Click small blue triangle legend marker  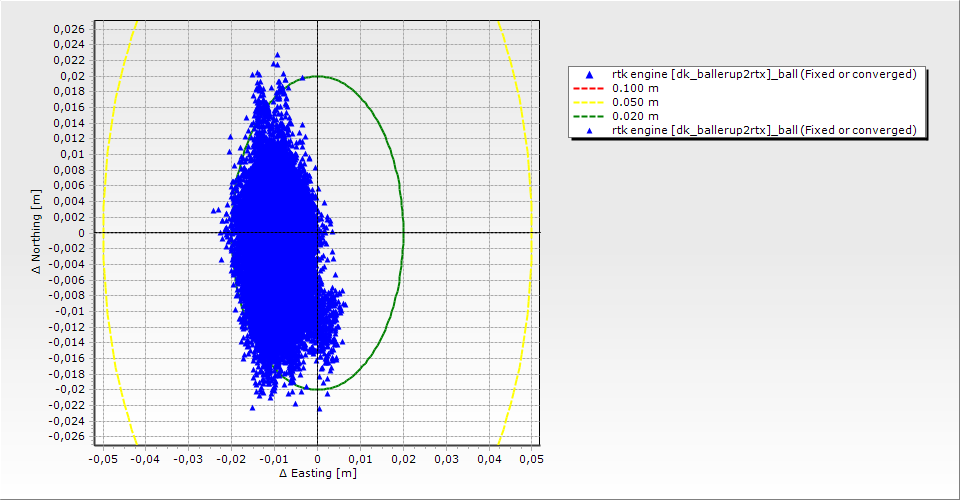click(x=589, y=131)
